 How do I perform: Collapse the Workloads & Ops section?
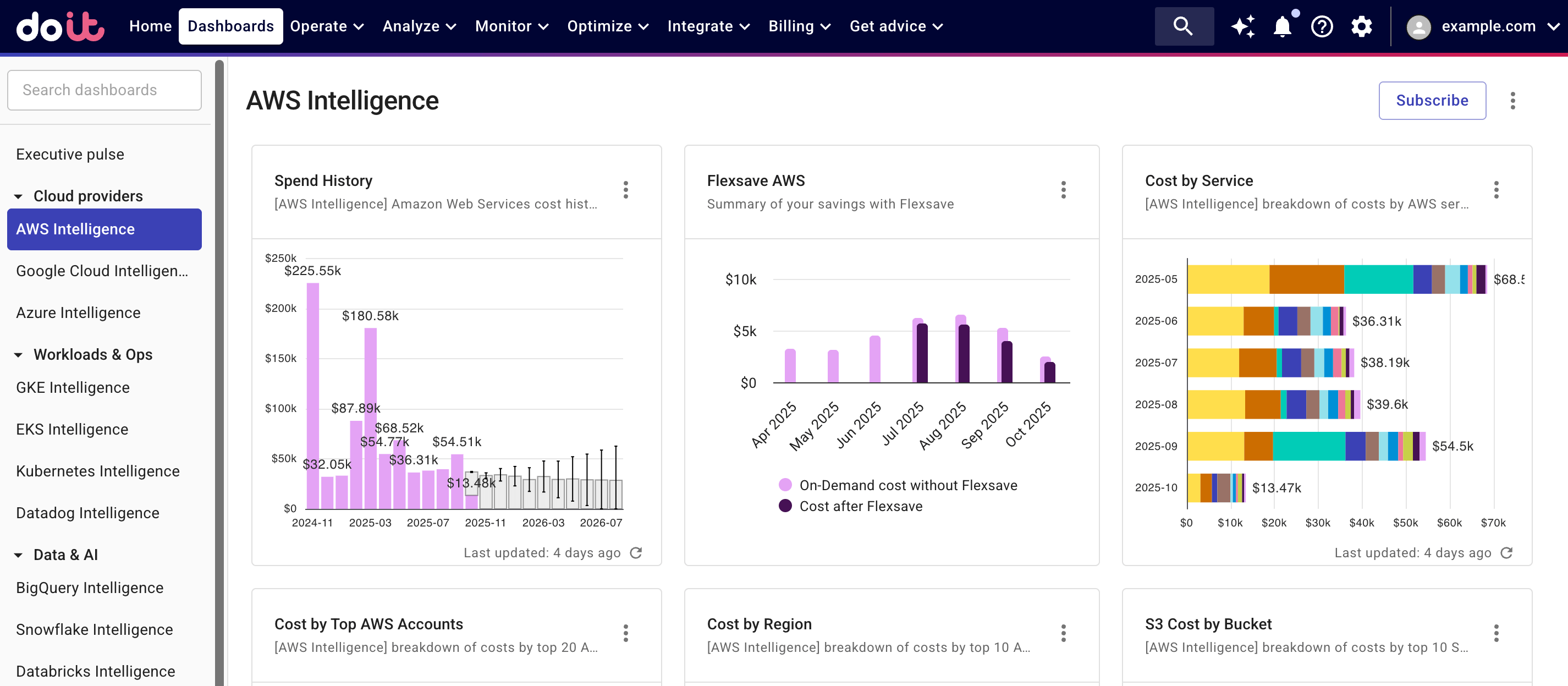pos(18,354)
